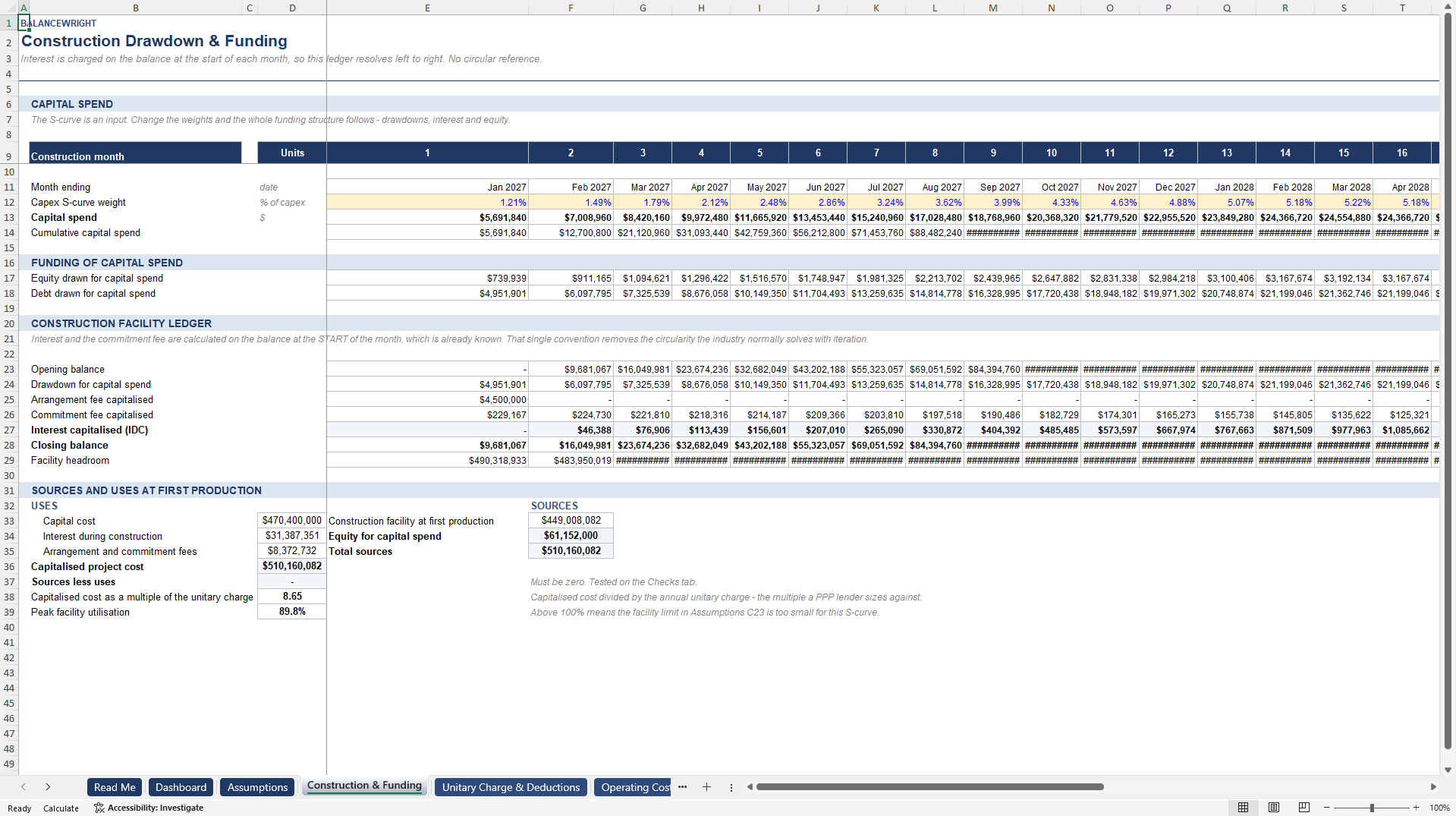Click vertical scrollbar down arrow

pyautogui.click(x=1448, y=770)
